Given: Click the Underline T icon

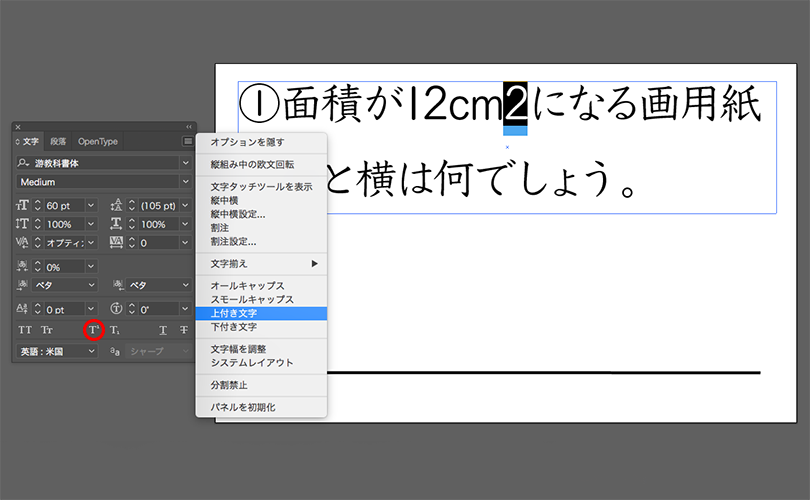Looking at the screenshot, I should click(x=163, y=330).
